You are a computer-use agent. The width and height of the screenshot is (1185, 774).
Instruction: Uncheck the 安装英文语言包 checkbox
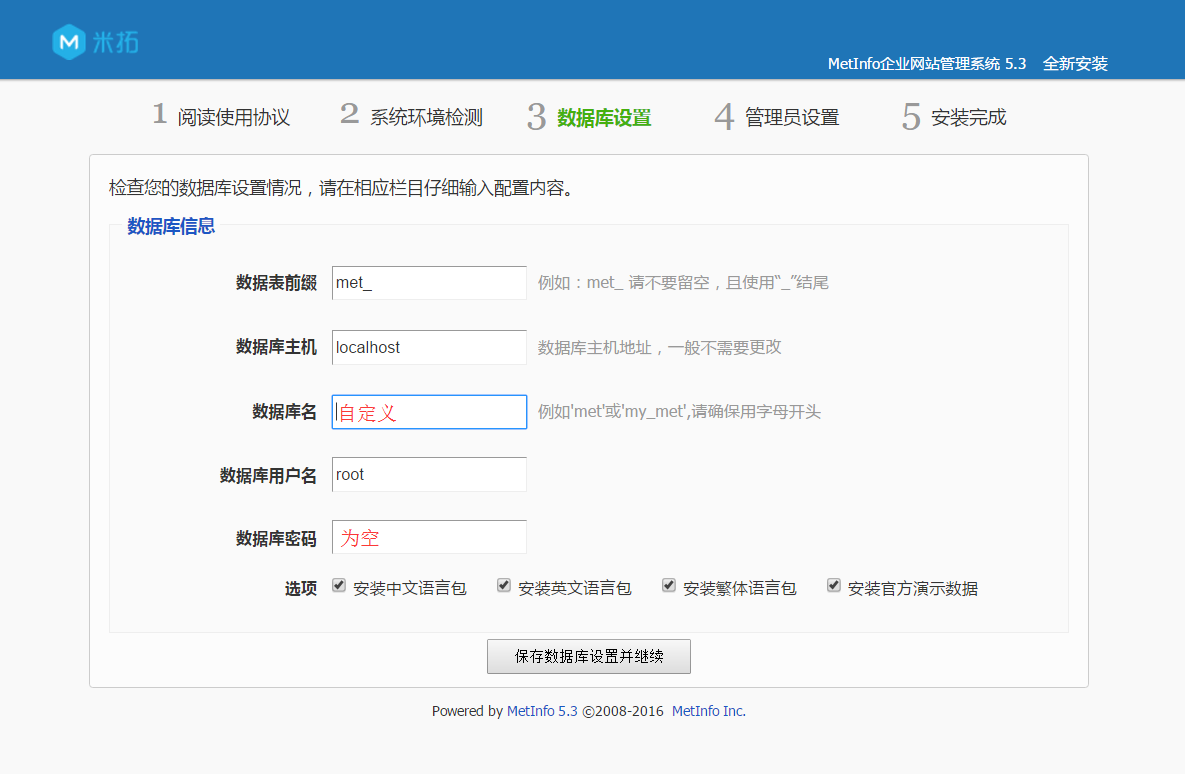[x=504, y=586]
